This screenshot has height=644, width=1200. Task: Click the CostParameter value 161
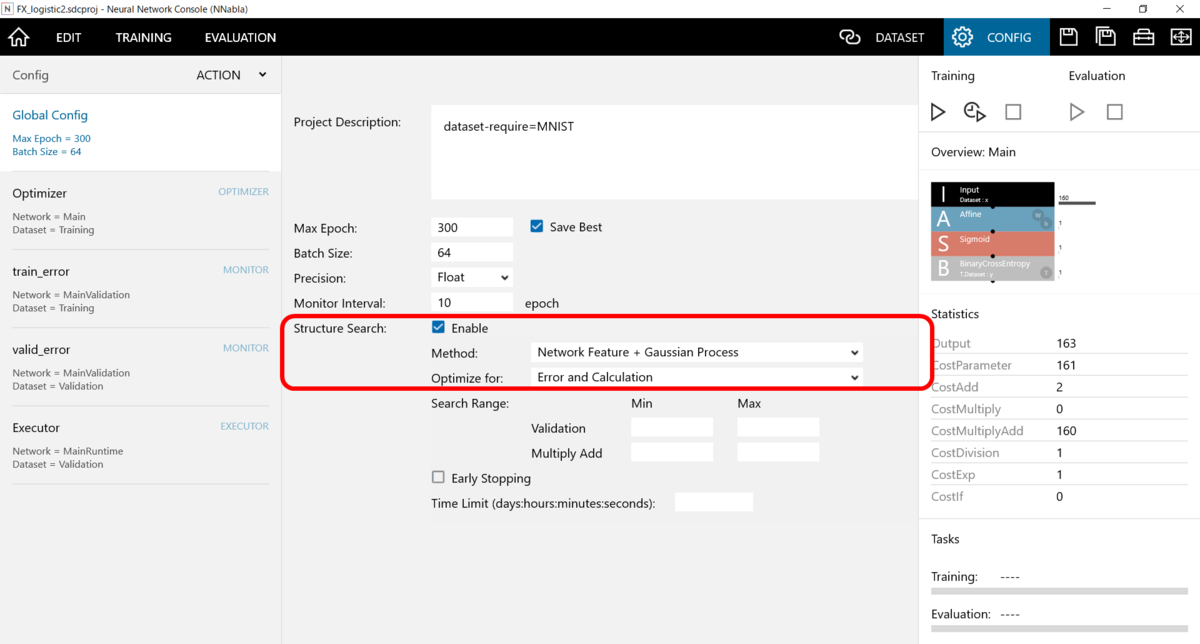click(1066, 365)
